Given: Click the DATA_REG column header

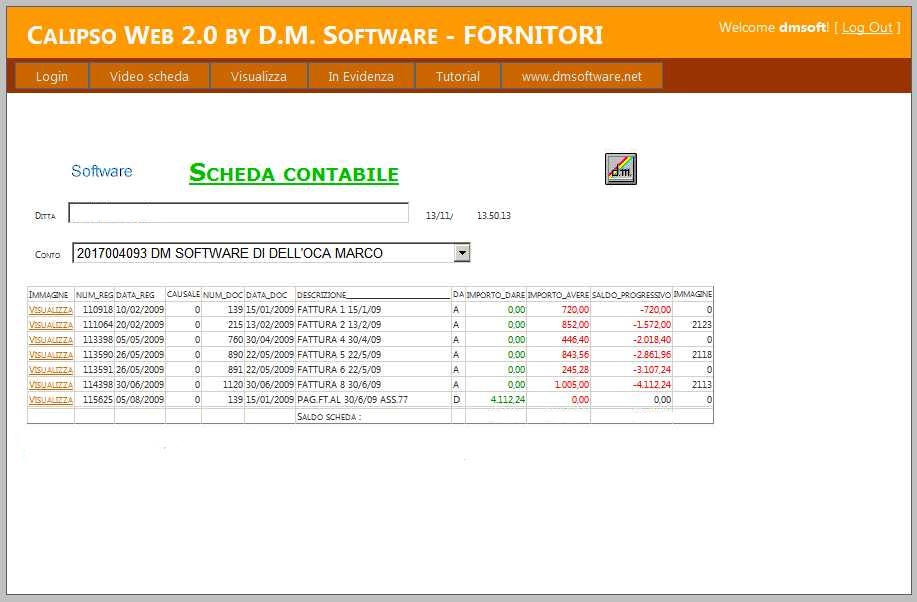Looking at the screenshot, I should tap(135, 295).
